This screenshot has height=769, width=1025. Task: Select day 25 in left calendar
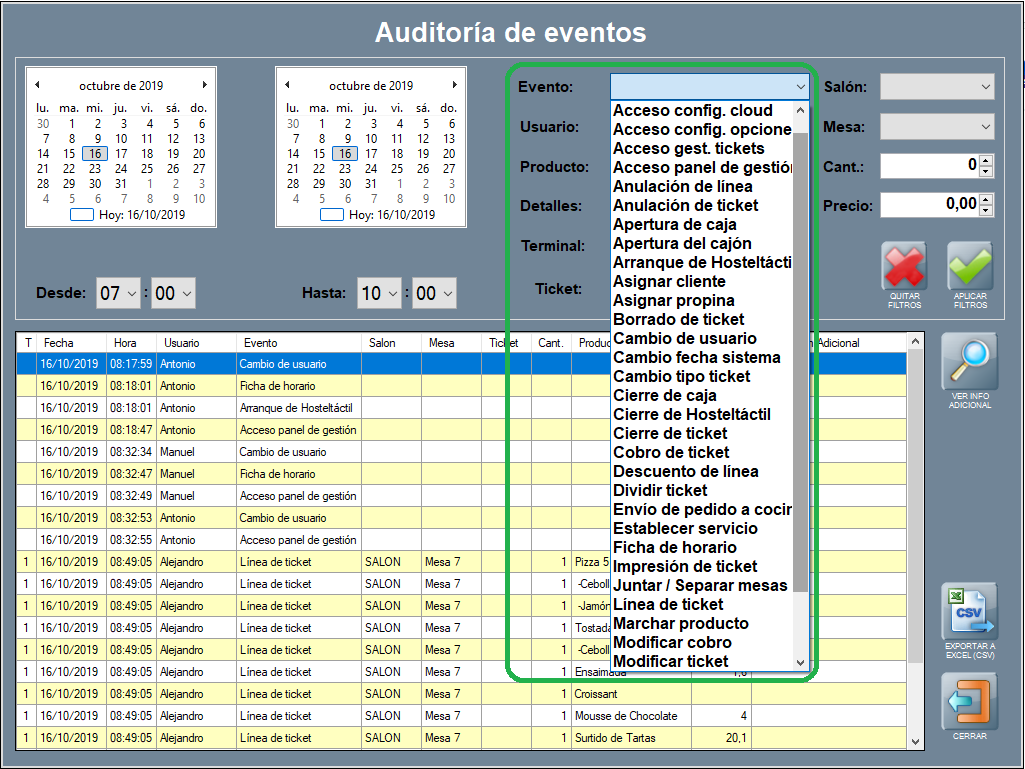point(147,169)
